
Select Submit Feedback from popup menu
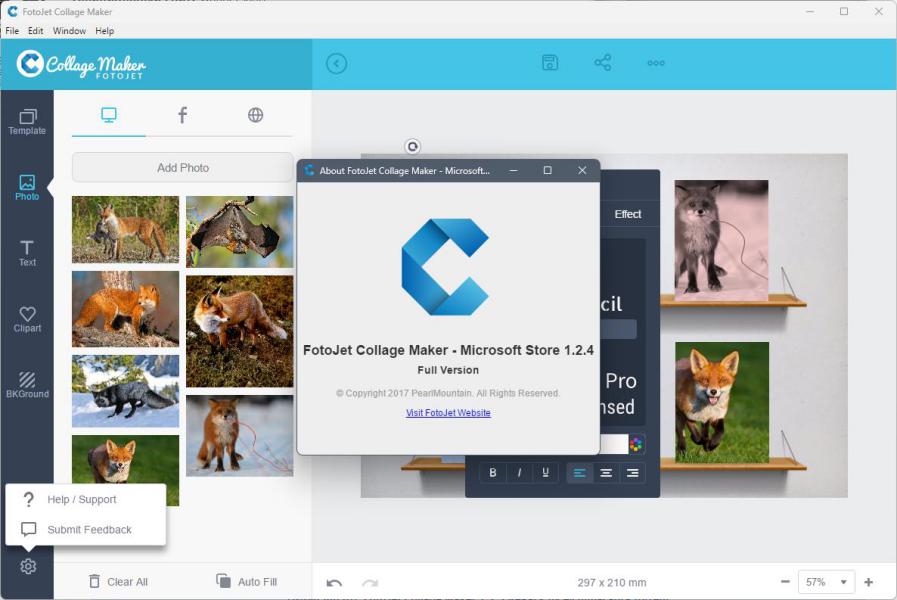point(86,530)
